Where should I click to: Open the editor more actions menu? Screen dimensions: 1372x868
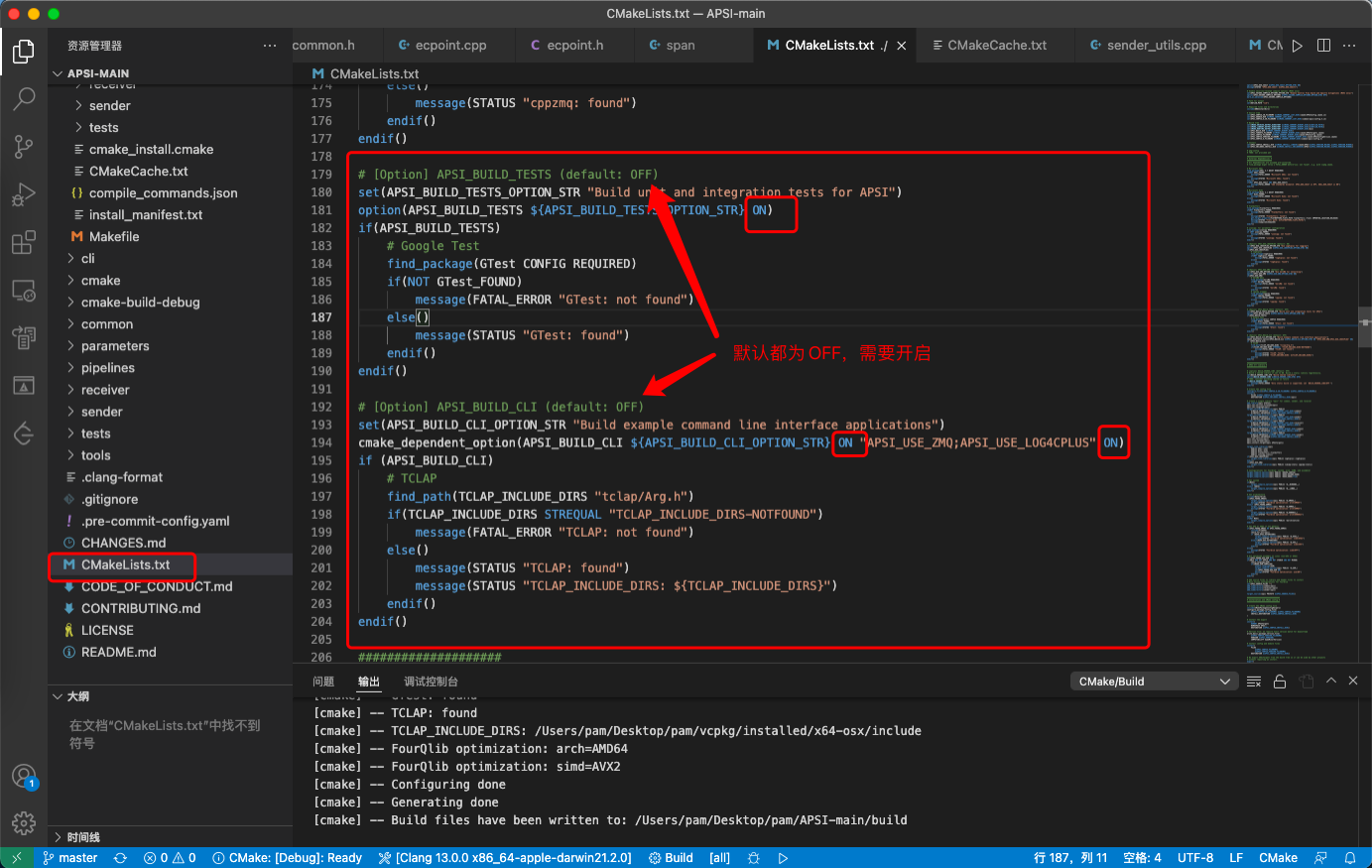point(1349,46)
